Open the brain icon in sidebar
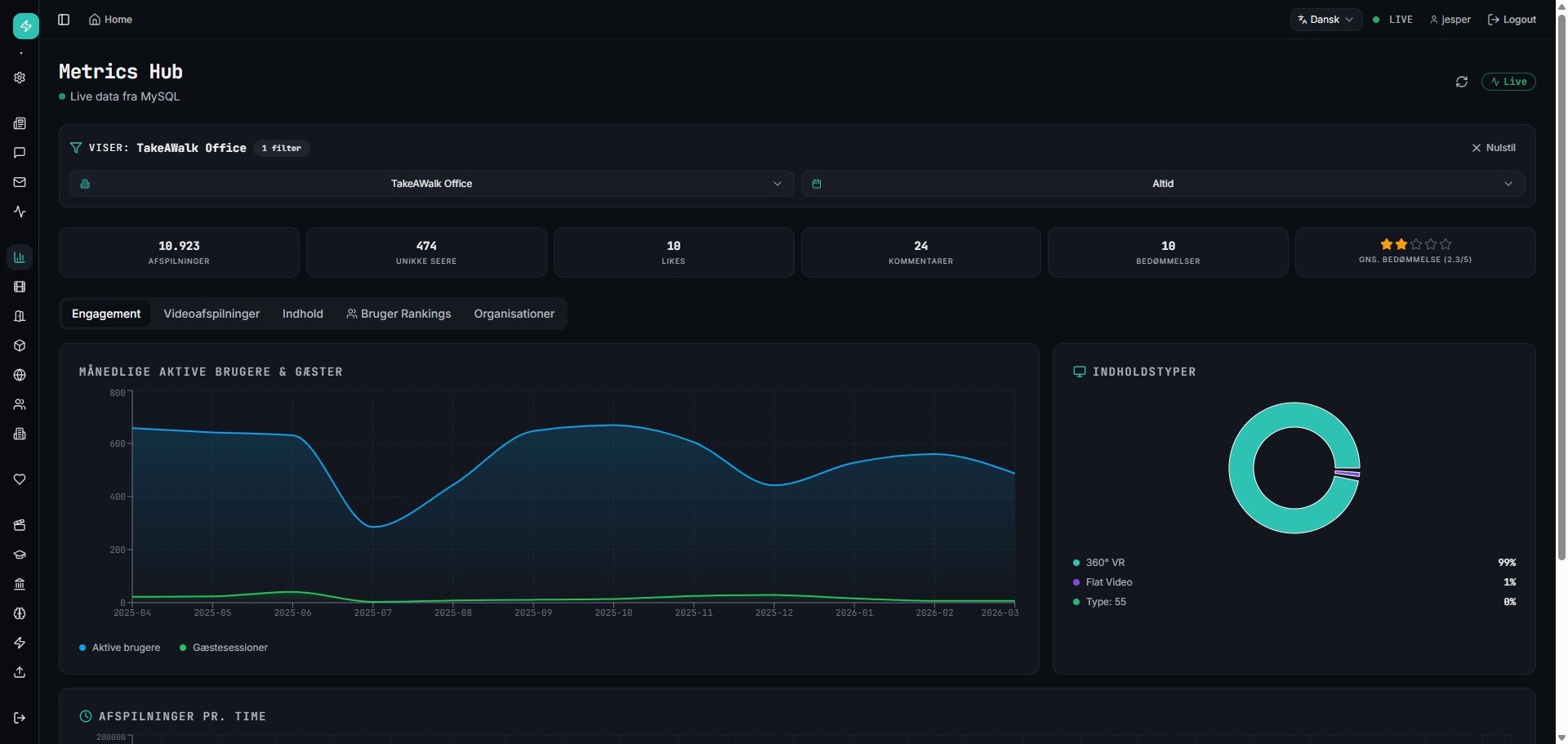 pos(20,613)
